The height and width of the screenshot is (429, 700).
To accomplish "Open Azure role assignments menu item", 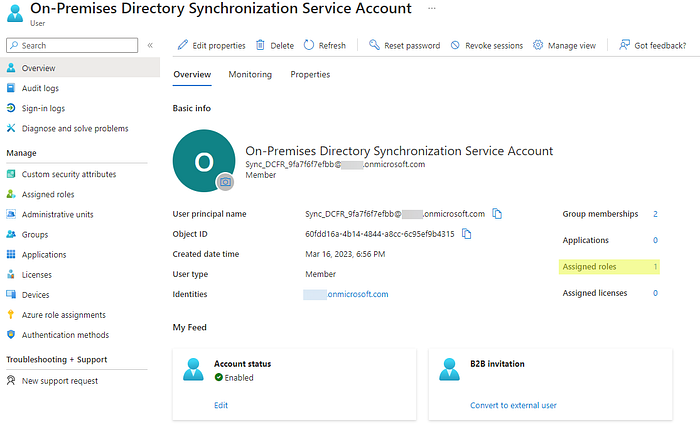I will [x=64, y=315].
